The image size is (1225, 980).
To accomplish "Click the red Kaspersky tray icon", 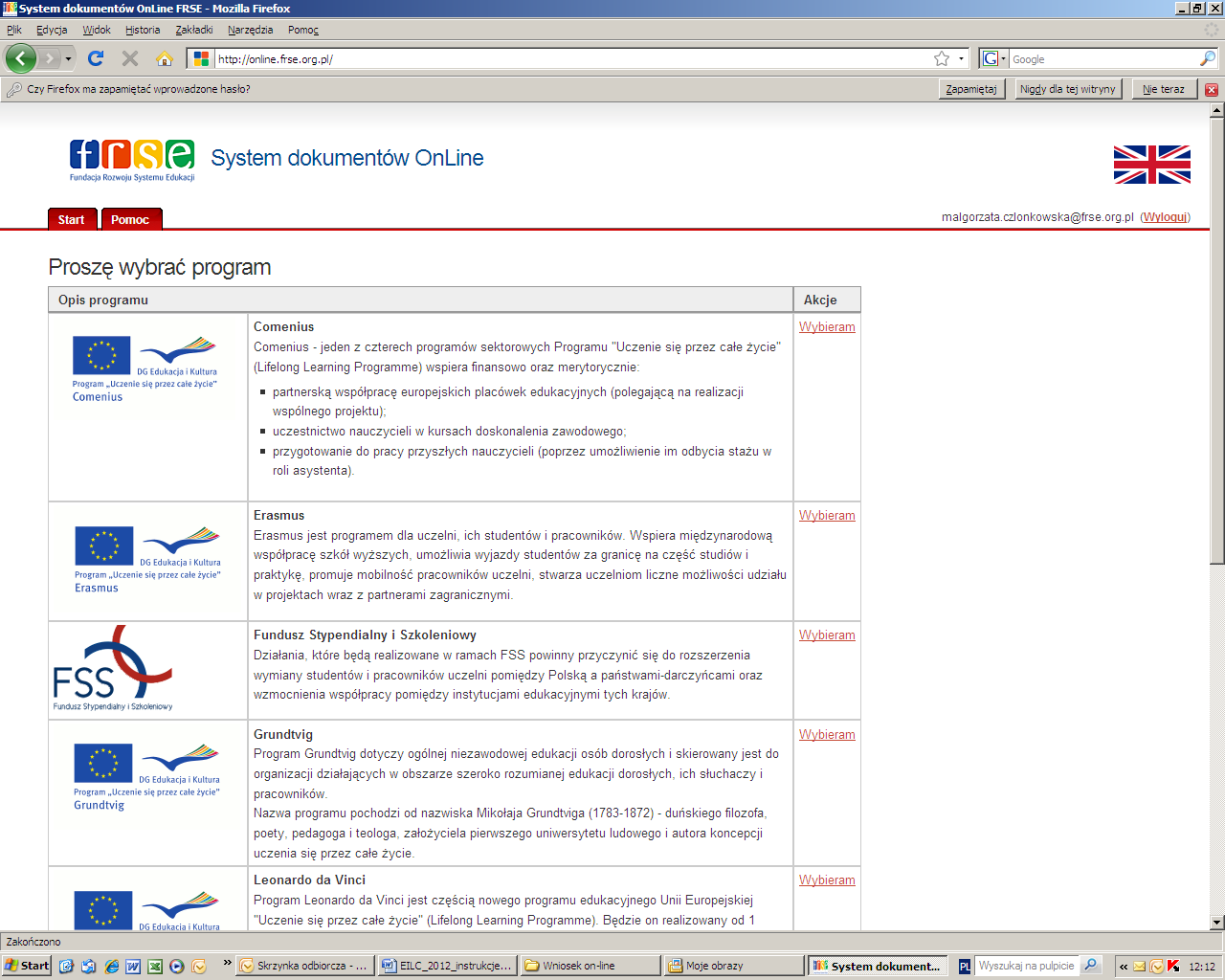I will tap(1173, 967).
